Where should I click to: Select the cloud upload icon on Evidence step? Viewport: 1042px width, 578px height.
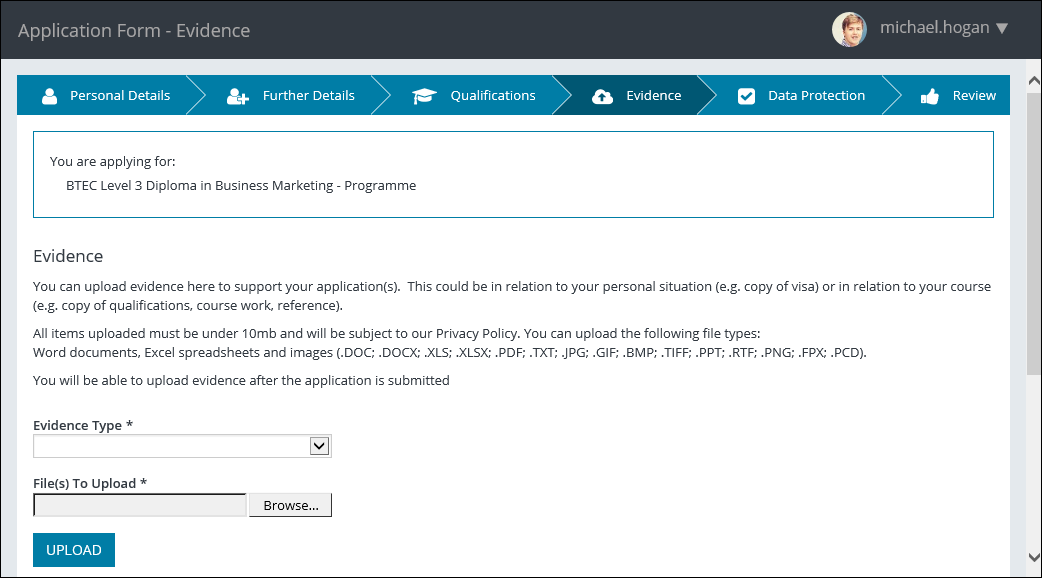pos(602,95)
